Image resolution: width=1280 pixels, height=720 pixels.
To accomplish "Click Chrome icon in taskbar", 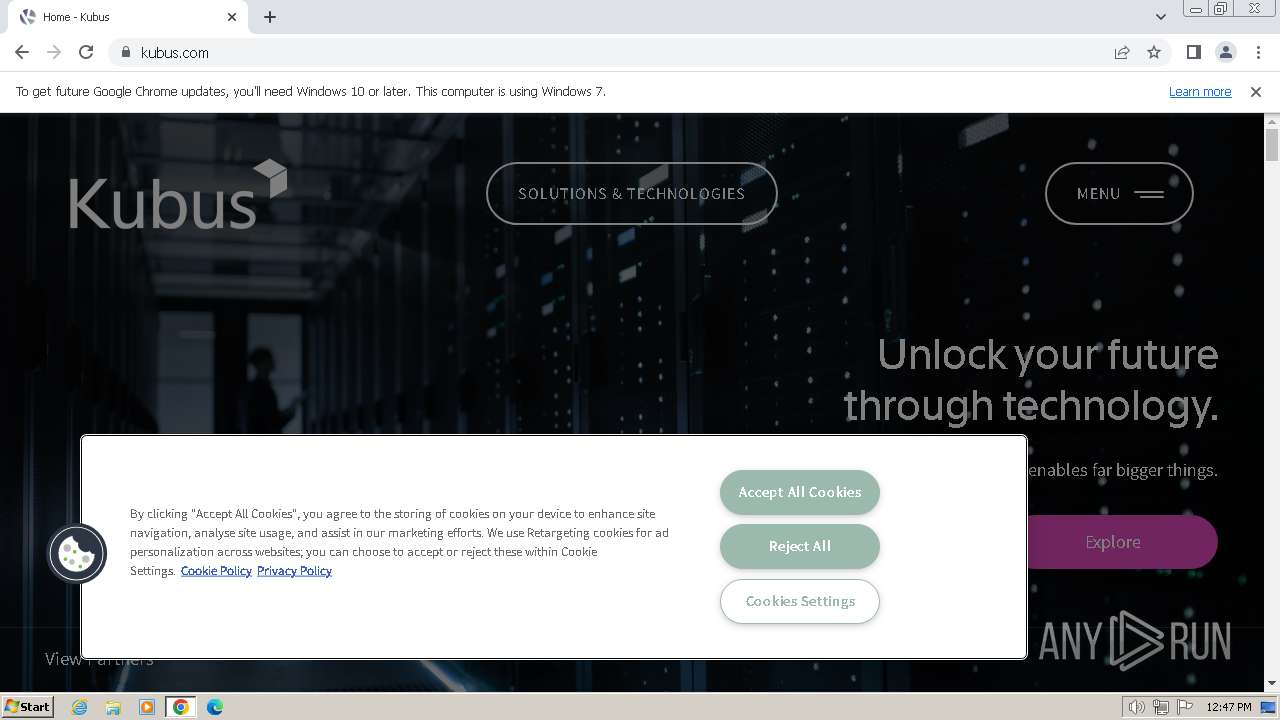I will [181, 707].
